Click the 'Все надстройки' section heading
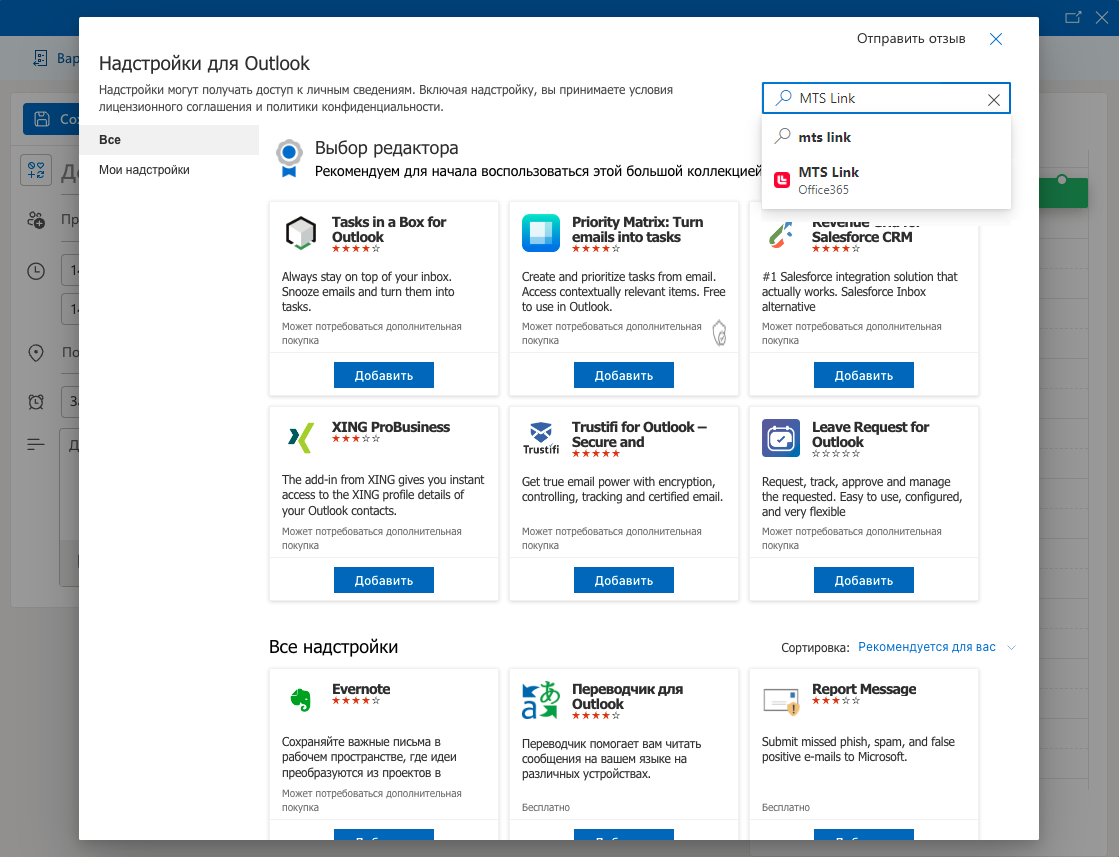 tap(333, 646)
